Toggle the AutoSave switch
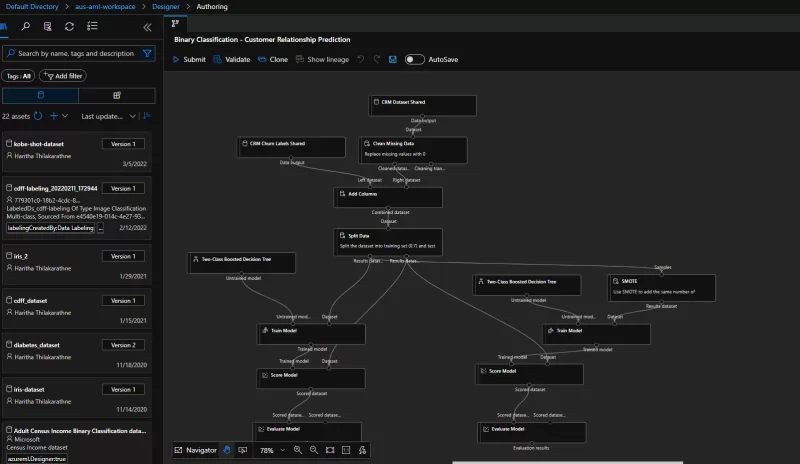The height and width of the screenshot is (464, 800). tap(414, 59)
